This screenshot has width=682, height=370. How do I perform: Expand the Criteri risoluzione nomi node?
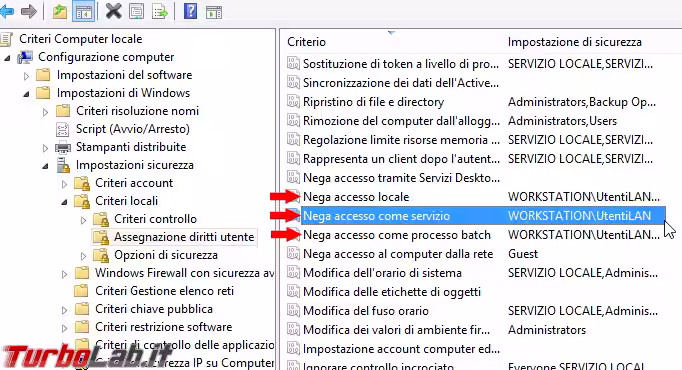tap(45, 112)
